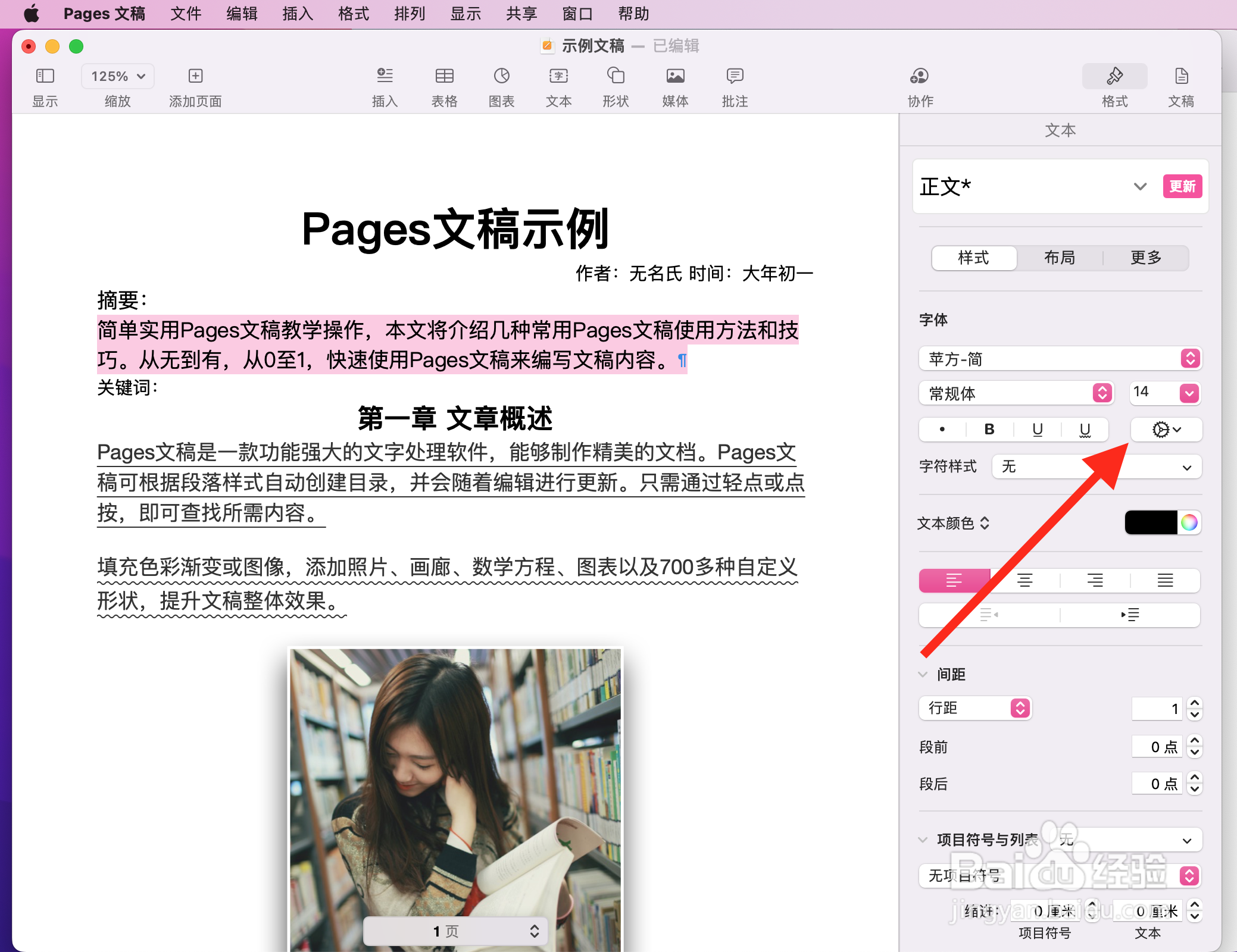Screen dimensions: 1237x952
Task: Collapse the 间距 section
Action: point(923,674)
